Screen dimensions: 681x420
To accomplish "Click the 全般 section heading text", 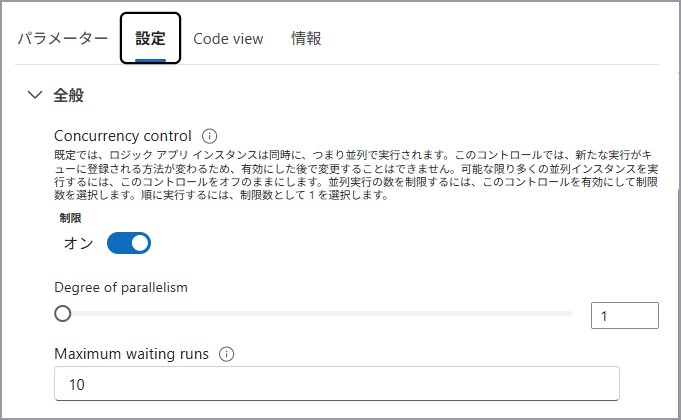I will coord(69,95).
